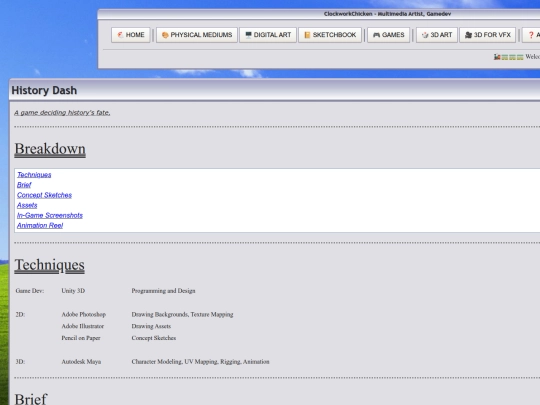
Task: Navigate to 3D FOR VFX
Action: tap(487, 35)
